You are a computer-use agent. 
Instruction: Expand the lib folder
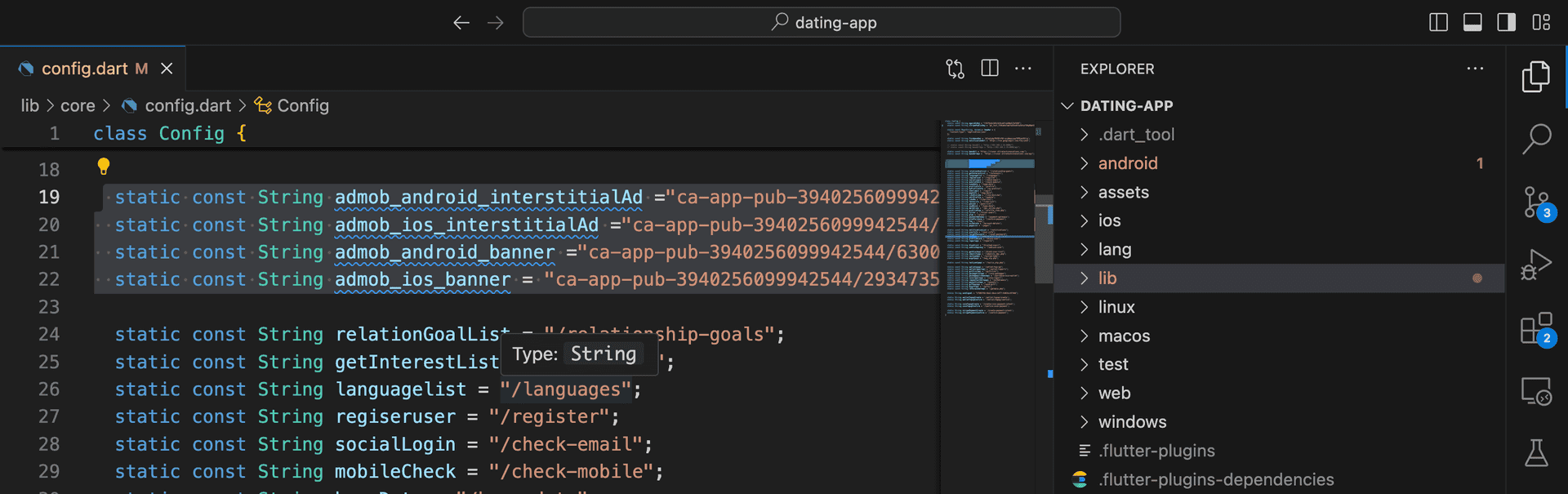(1279, 278)
